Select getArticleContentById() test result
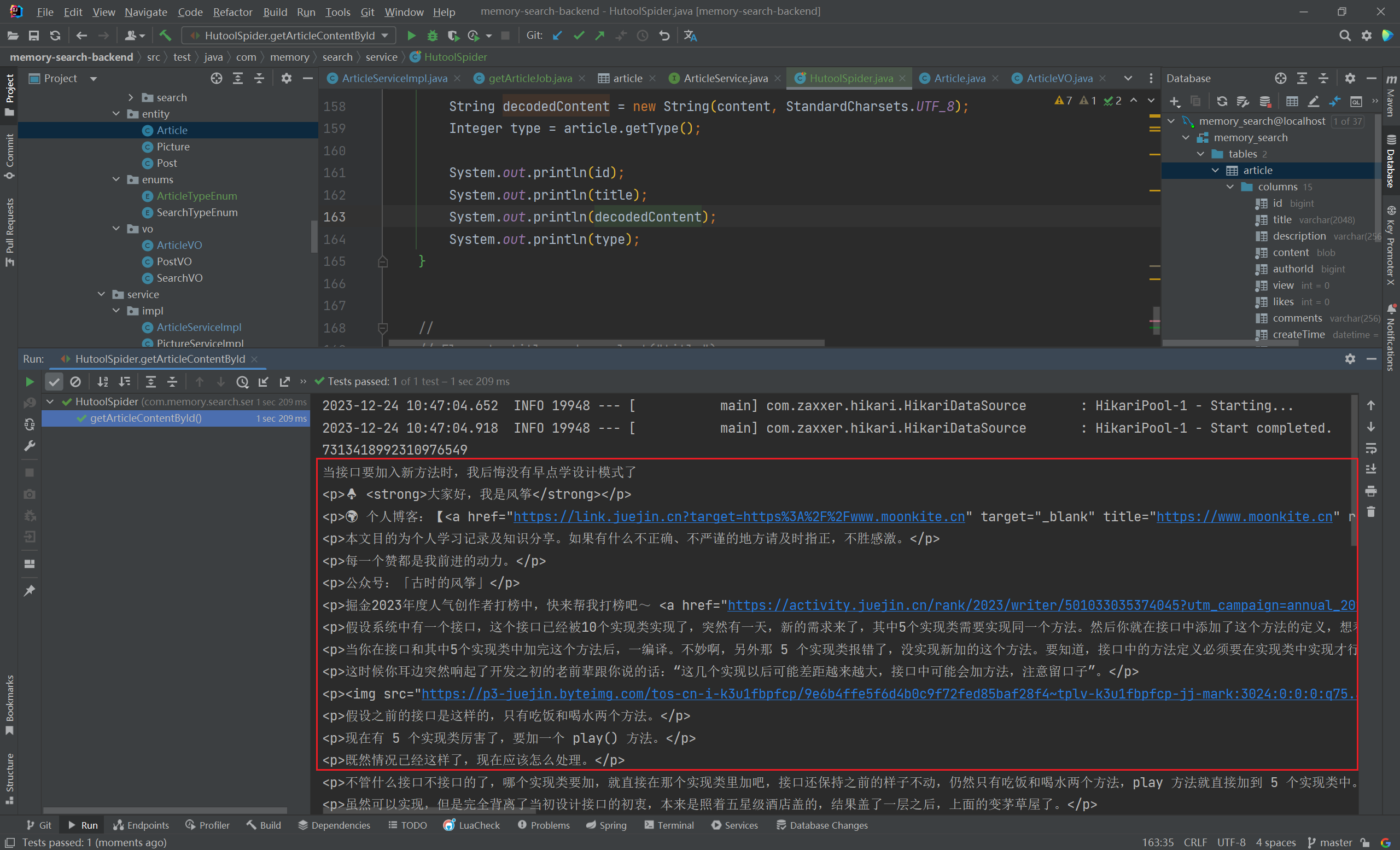 tap(176, 418)
